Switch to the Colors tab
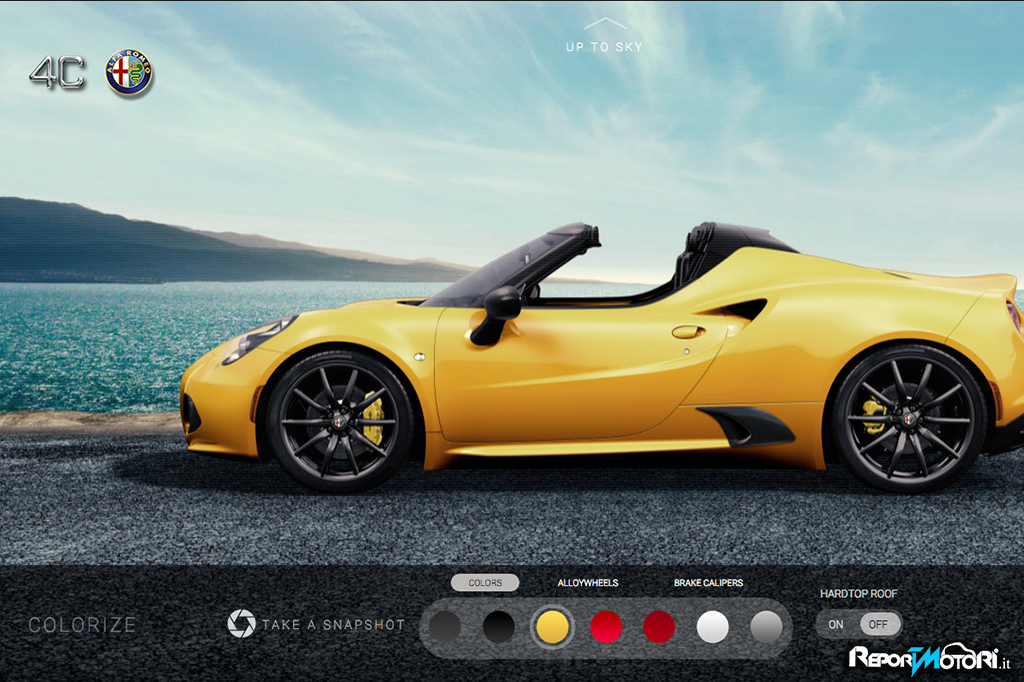 485,583
